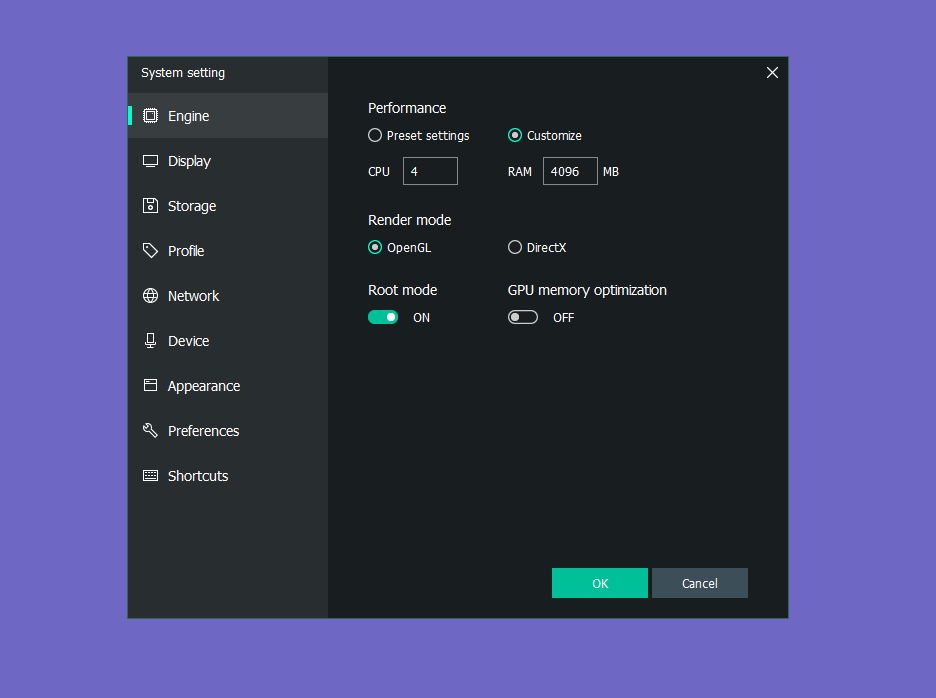Click Cancel to discard changes
The image size is (936, 698).
(699, 583)
